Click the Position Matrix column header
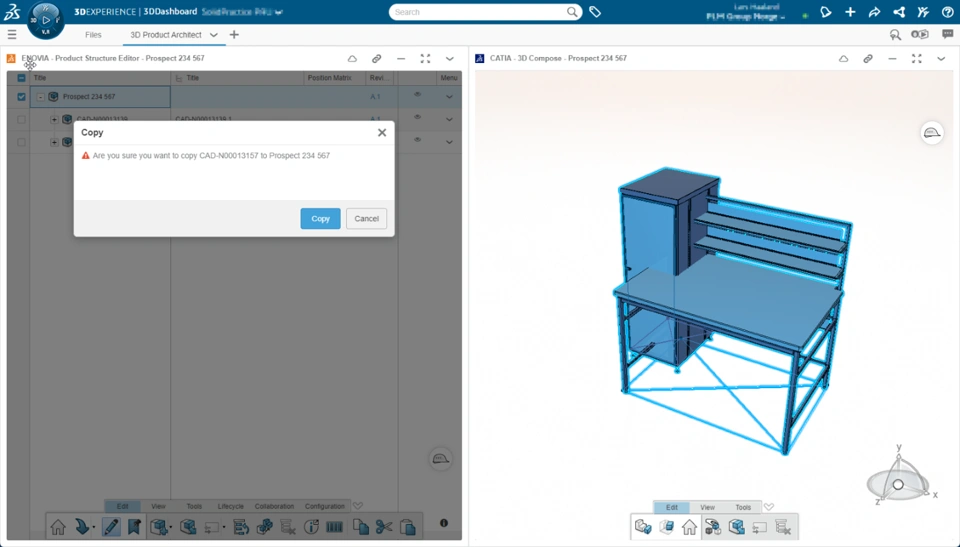The width and height of the screenshot is (960, 547). click(329, 78)
